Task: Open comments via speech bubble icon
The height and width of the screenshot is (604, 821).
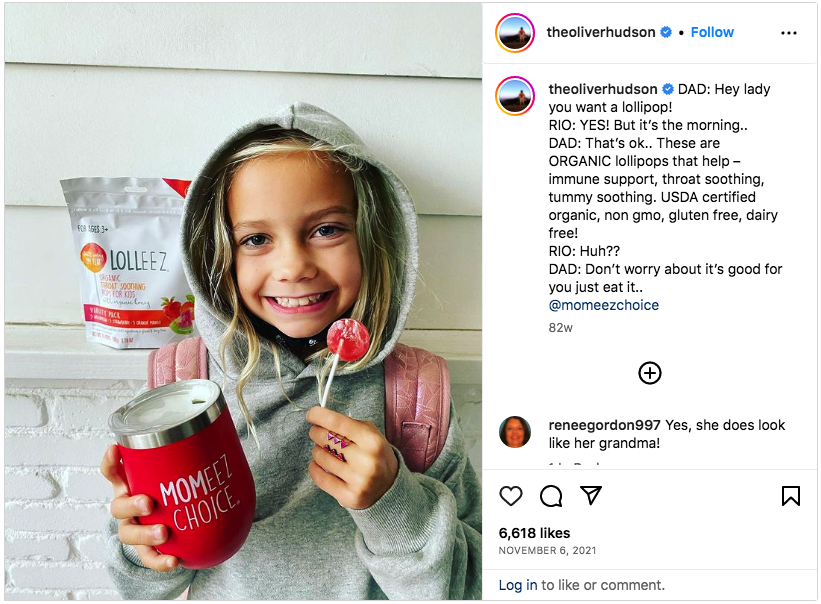Action: tap(551, 496)
